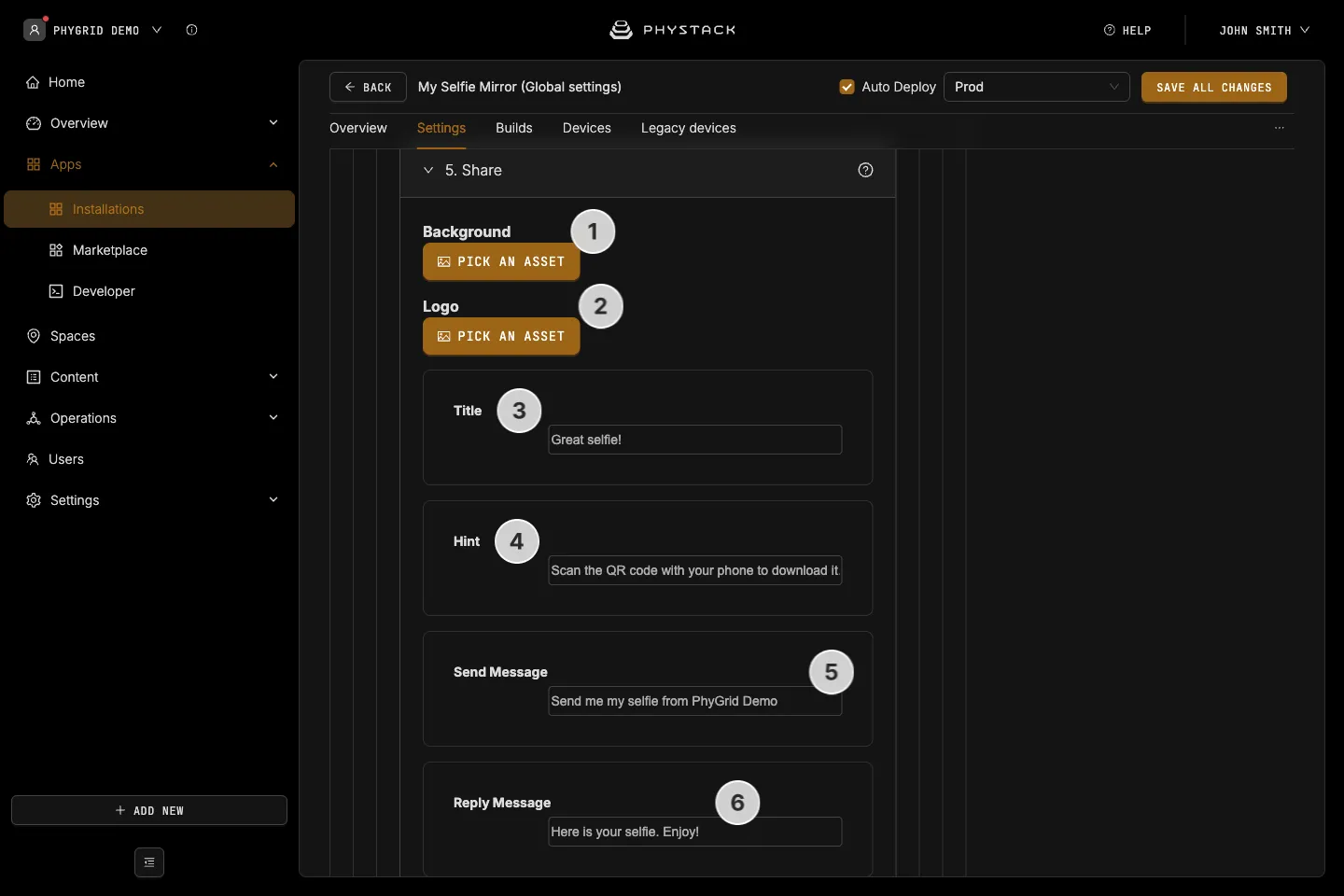This screenshot has width=1344, height=896.
Task: Collapse sidebar with the bottom menu icon
Action: 149,862
